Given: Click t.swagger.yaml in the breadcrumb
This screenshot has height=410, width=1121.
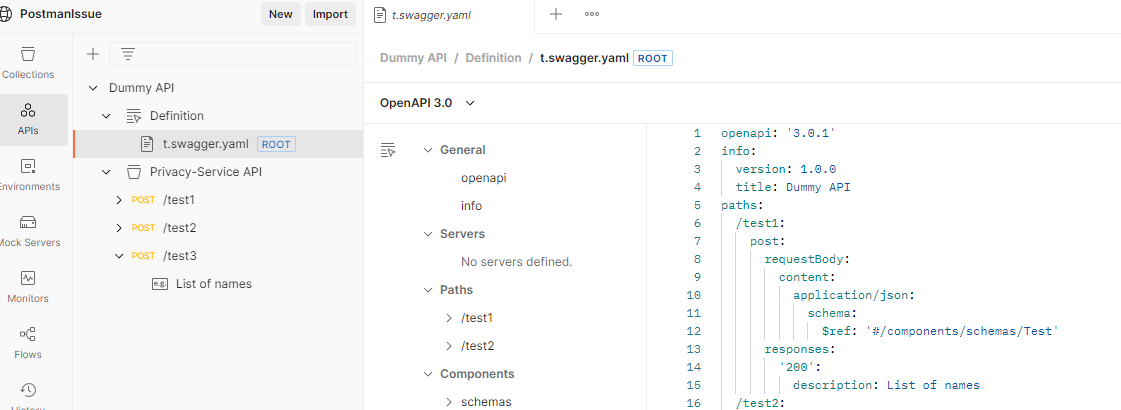Looking at the screenshot, I should 584,58.
